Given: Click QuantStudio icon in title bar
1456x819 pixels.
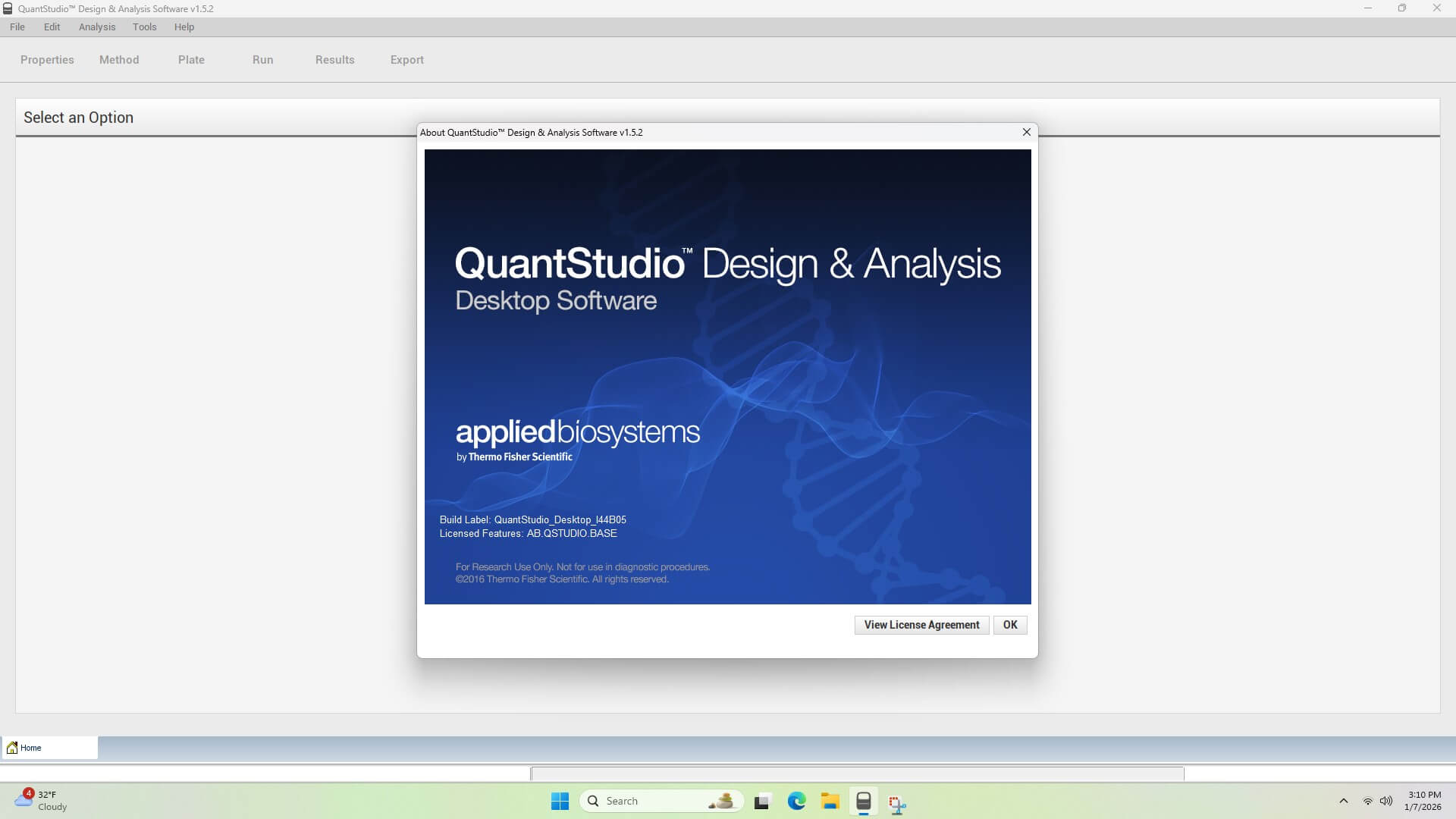Looking at the screenshot, I should click(x=8, y=8).
